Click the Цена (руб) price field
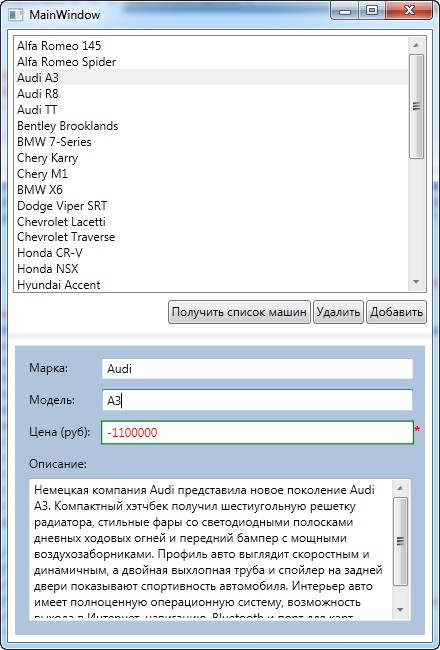 click(257, 433)
